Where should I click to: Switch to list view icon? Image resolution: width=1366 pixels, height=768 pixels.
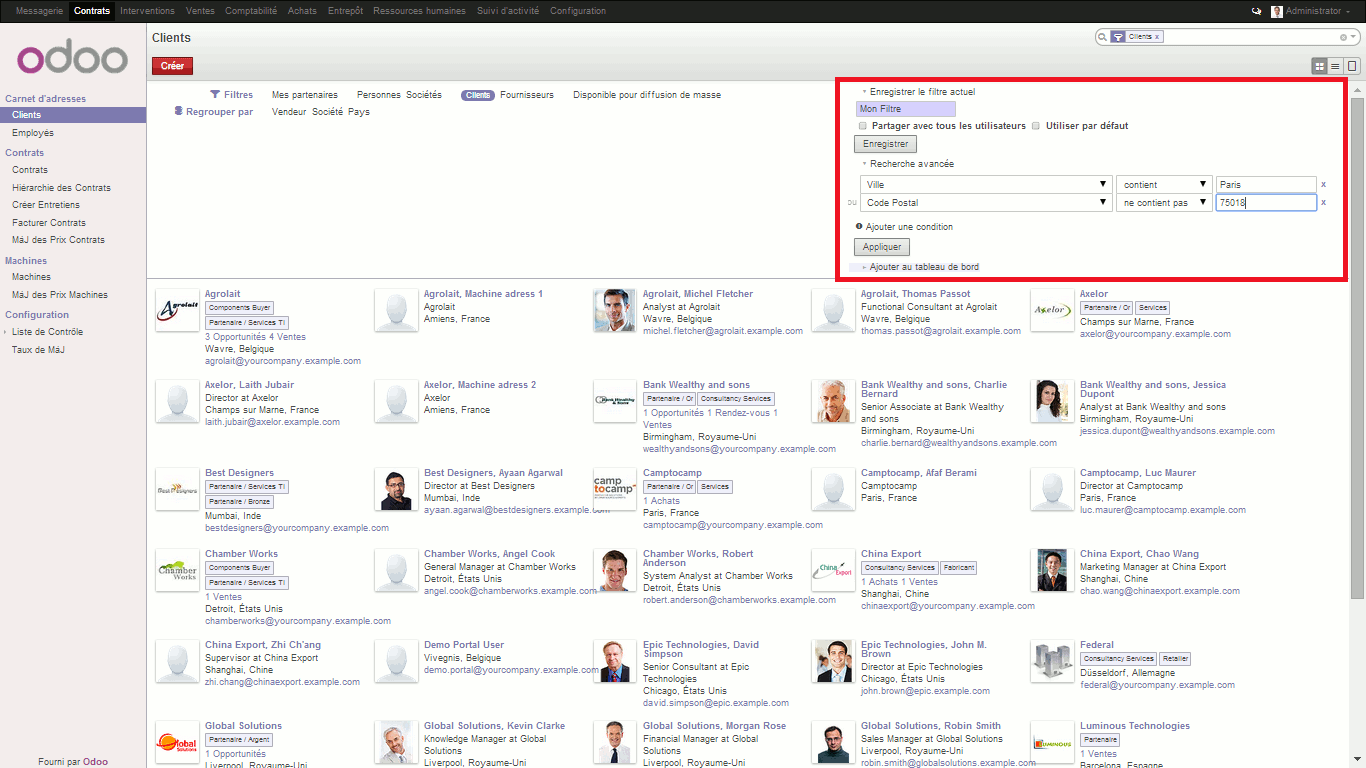point(1336,65)
